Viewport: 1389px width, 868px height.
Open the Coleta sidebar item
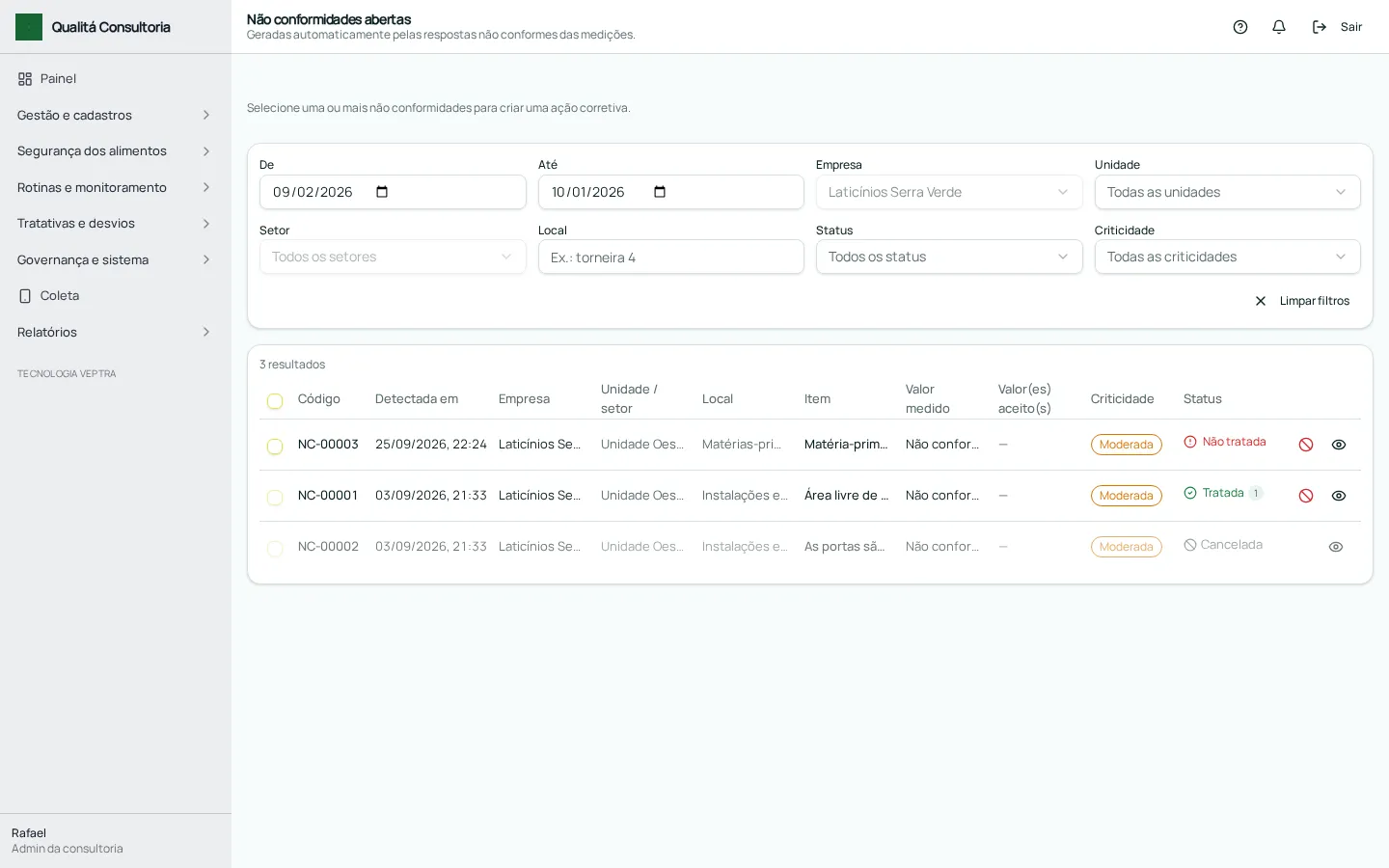[x=115, y=296]
